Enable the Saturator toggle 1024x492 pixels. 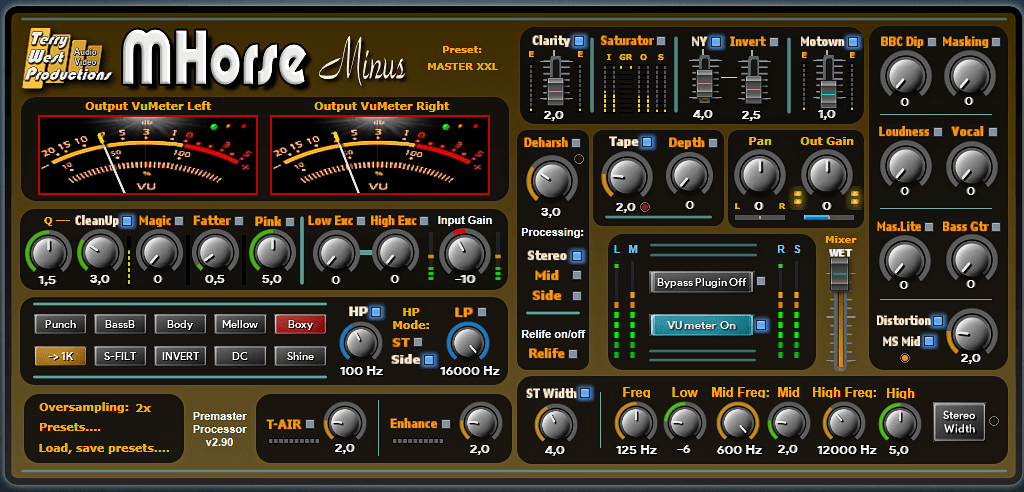662,41
